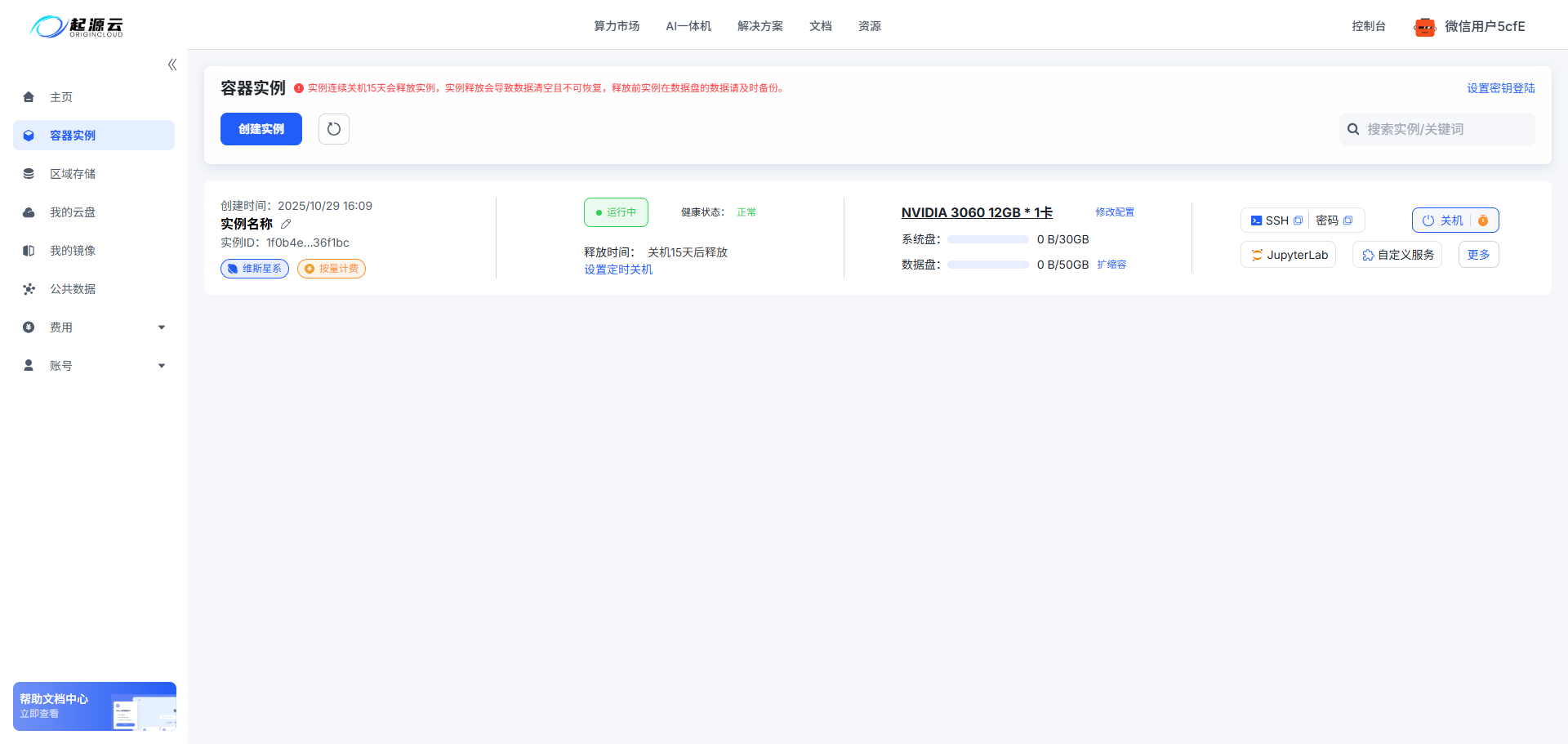The width and height of the screenshot is (1568, 744).
Task: Go to 控制台 console
Action: click(1369, 26)
